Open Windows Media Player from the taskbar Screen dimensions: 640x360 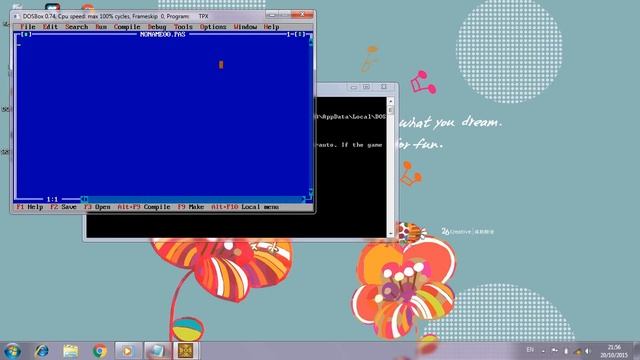(x=128, y=351)
